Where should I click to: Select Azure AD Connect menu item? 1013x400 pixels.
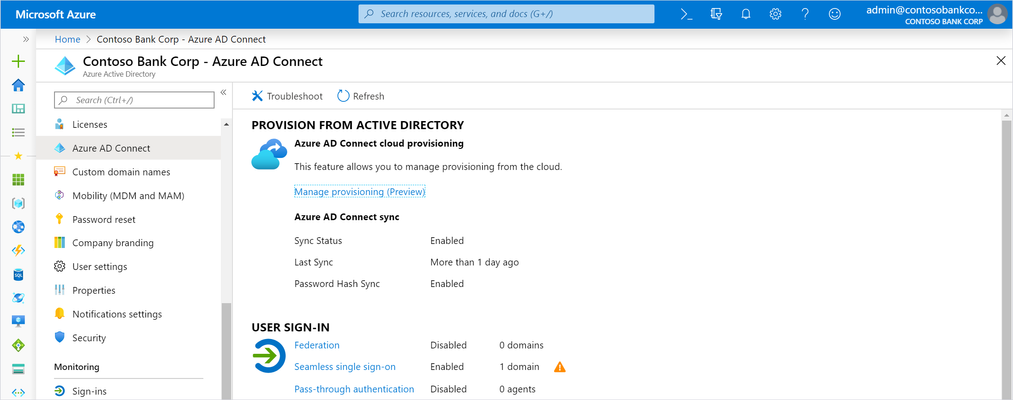[x=129, y=148]
